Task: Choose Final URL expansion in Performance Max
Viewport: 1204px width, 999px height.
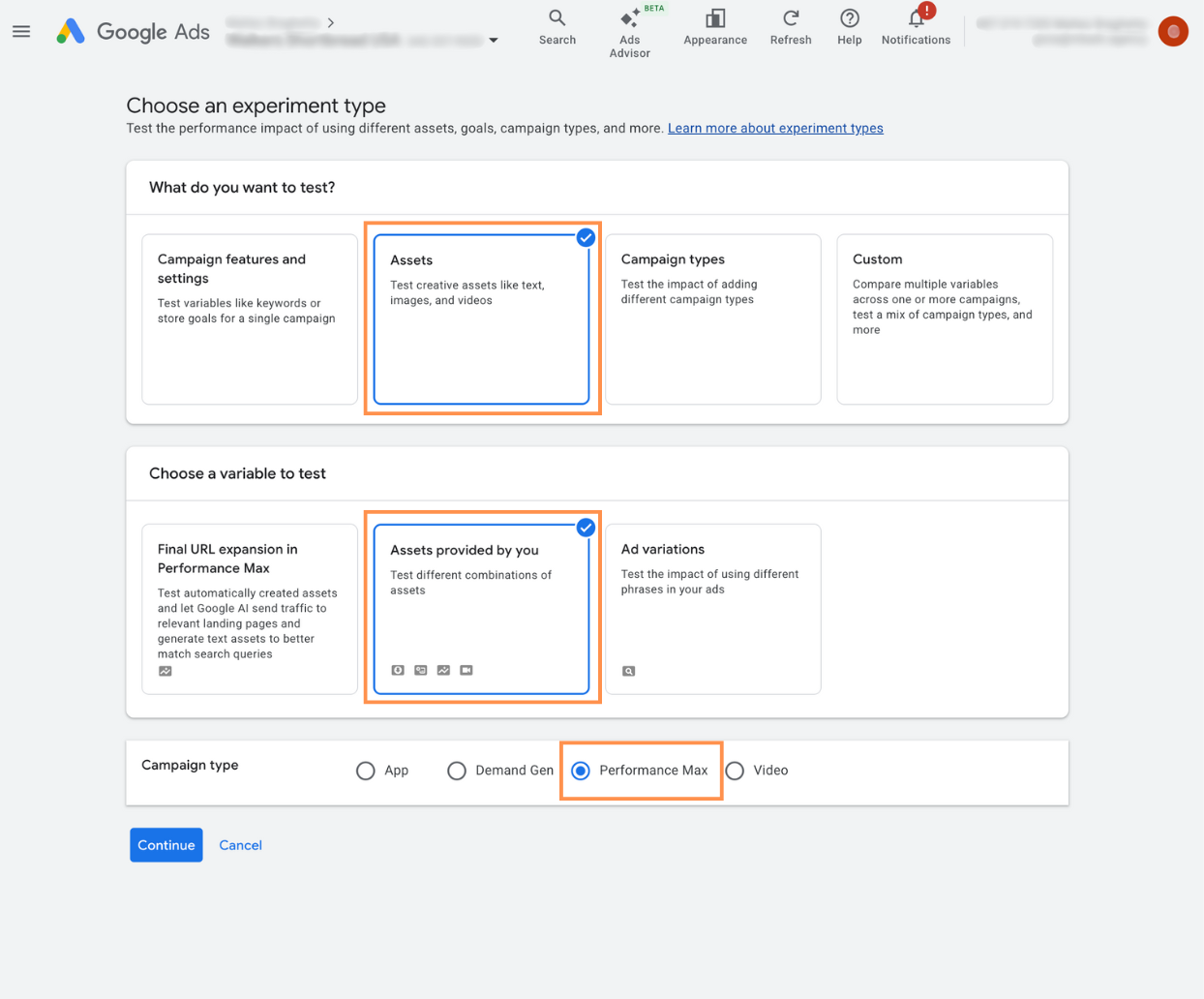Action: point(250,609)
